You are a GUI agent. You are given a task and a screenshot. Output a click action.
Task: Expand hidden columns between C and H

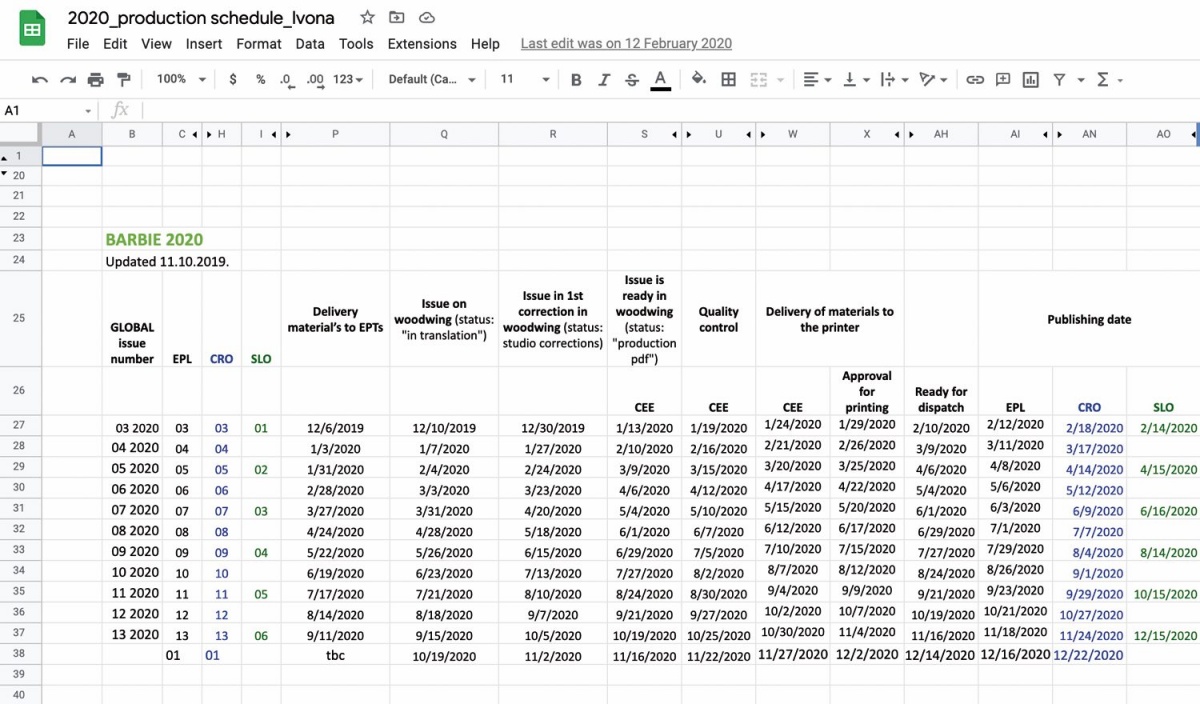click(202, 134)
